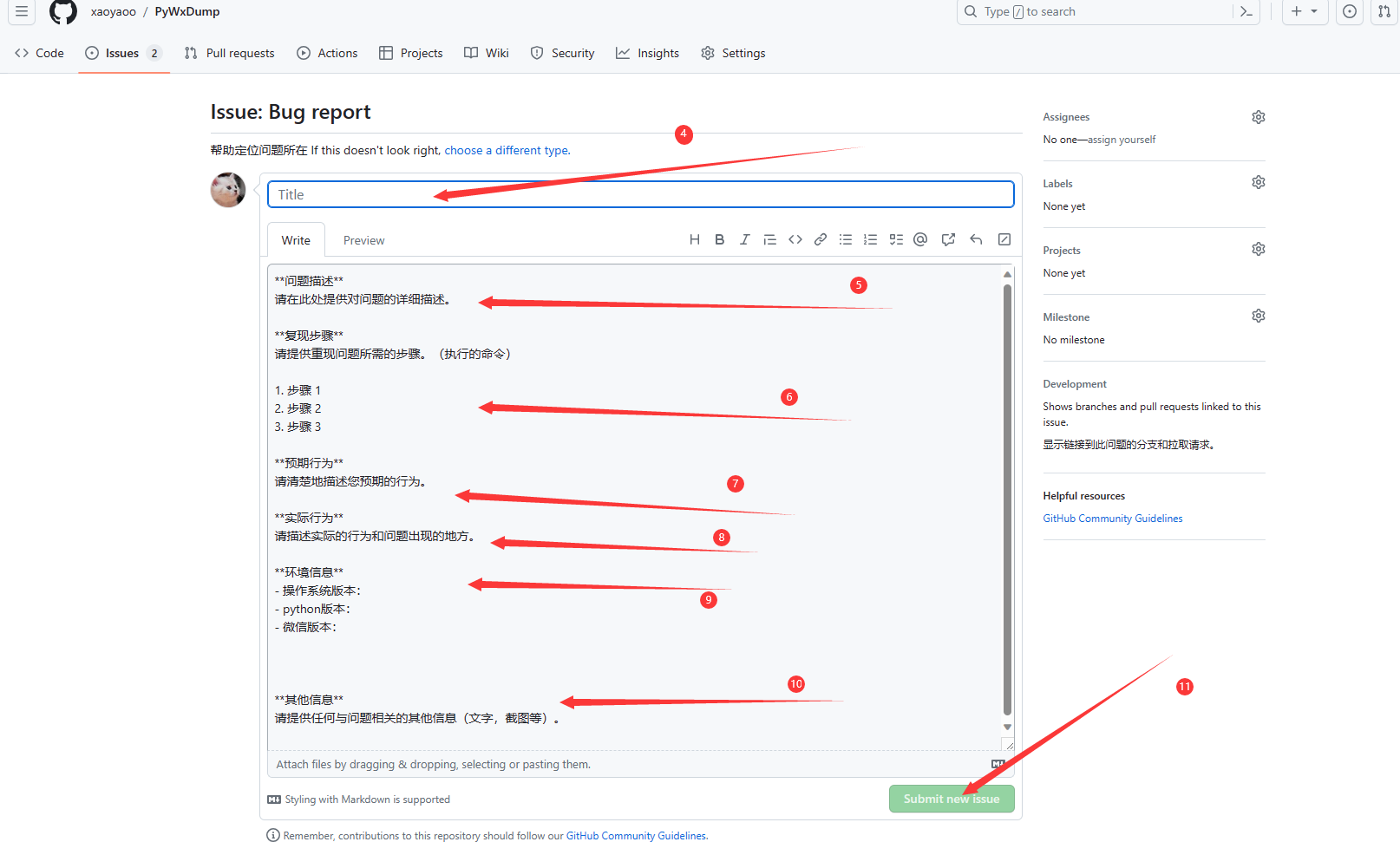Open the plus create-new dropdown
Image resolution: width=1400 pixels, height=855 pixels.
tap(1304, 12)
